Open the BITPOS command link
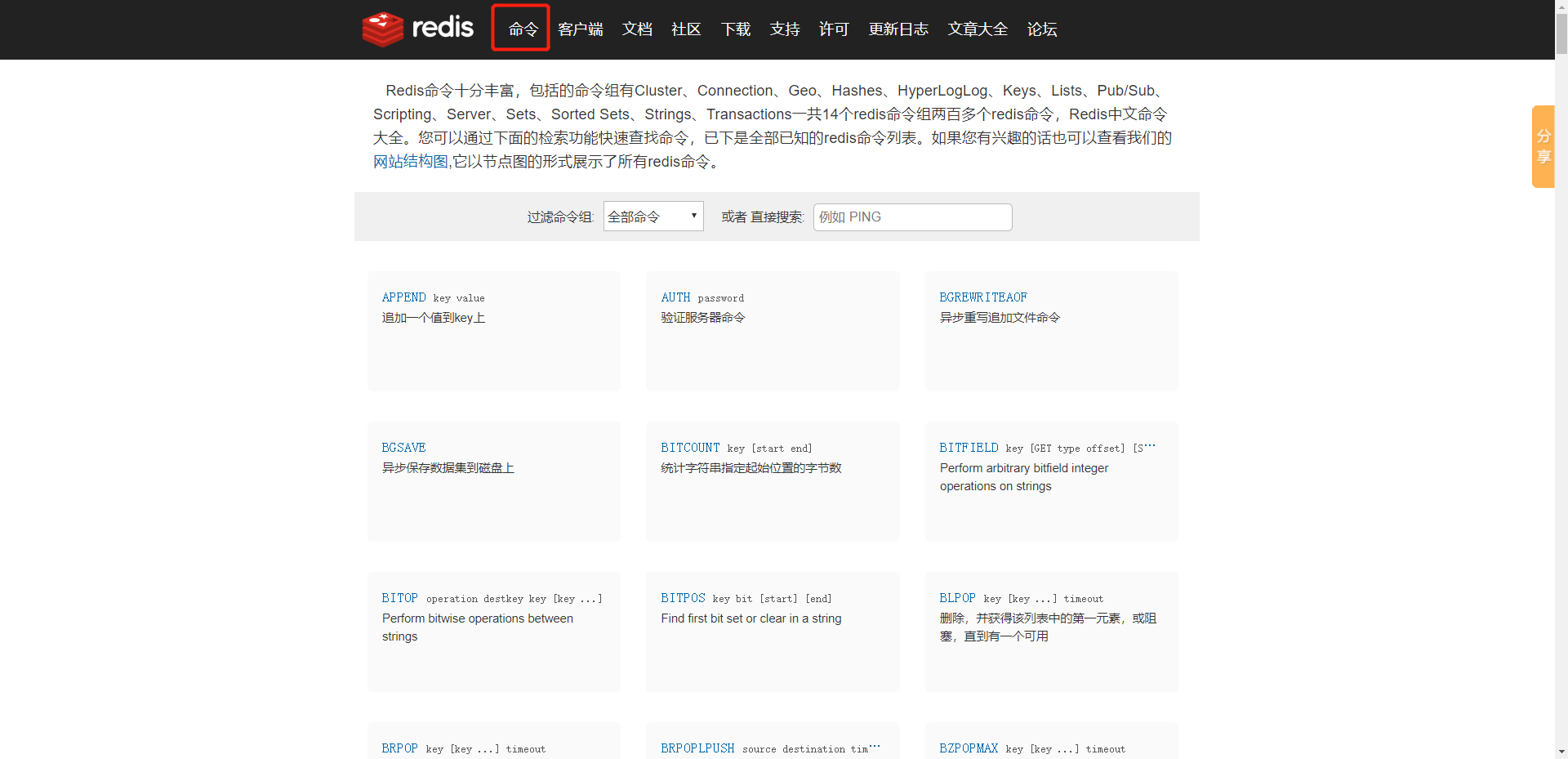The width and height of the screenshot is (1568, 759). [683, 598]
